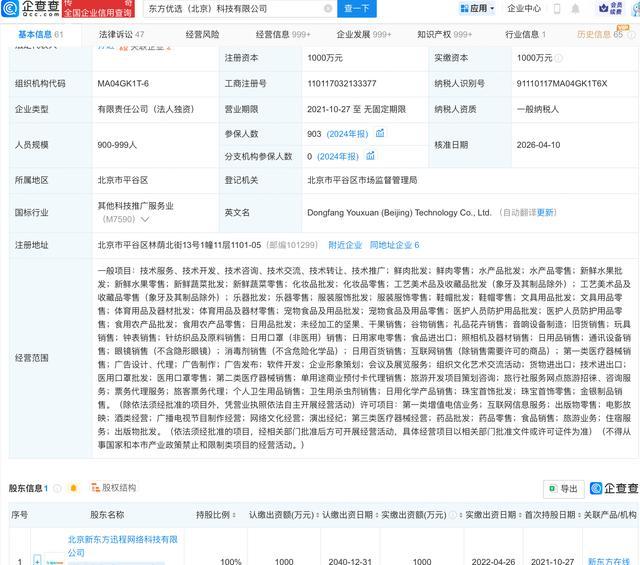Click the orange bell beside 股东信息
The image size is (640, 565).
click(73, 488)
